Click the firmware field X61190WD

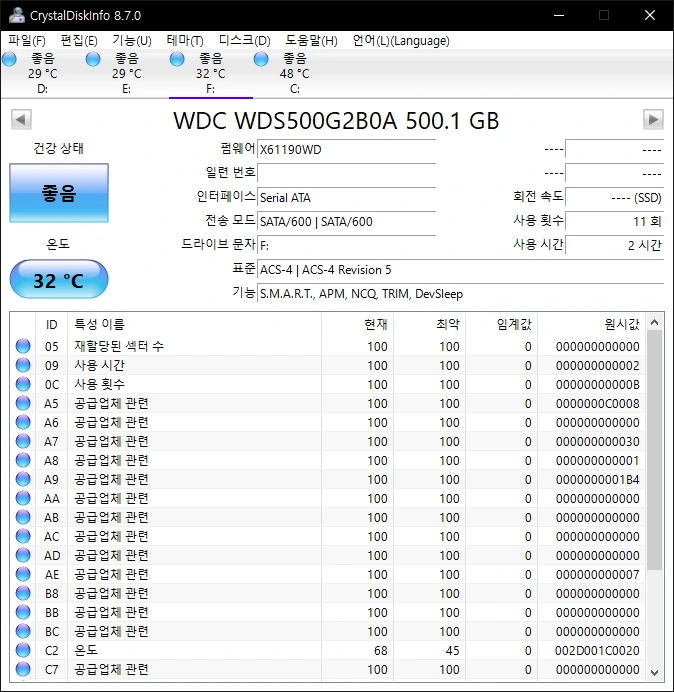pyautogui.click(x=346, y=149)
